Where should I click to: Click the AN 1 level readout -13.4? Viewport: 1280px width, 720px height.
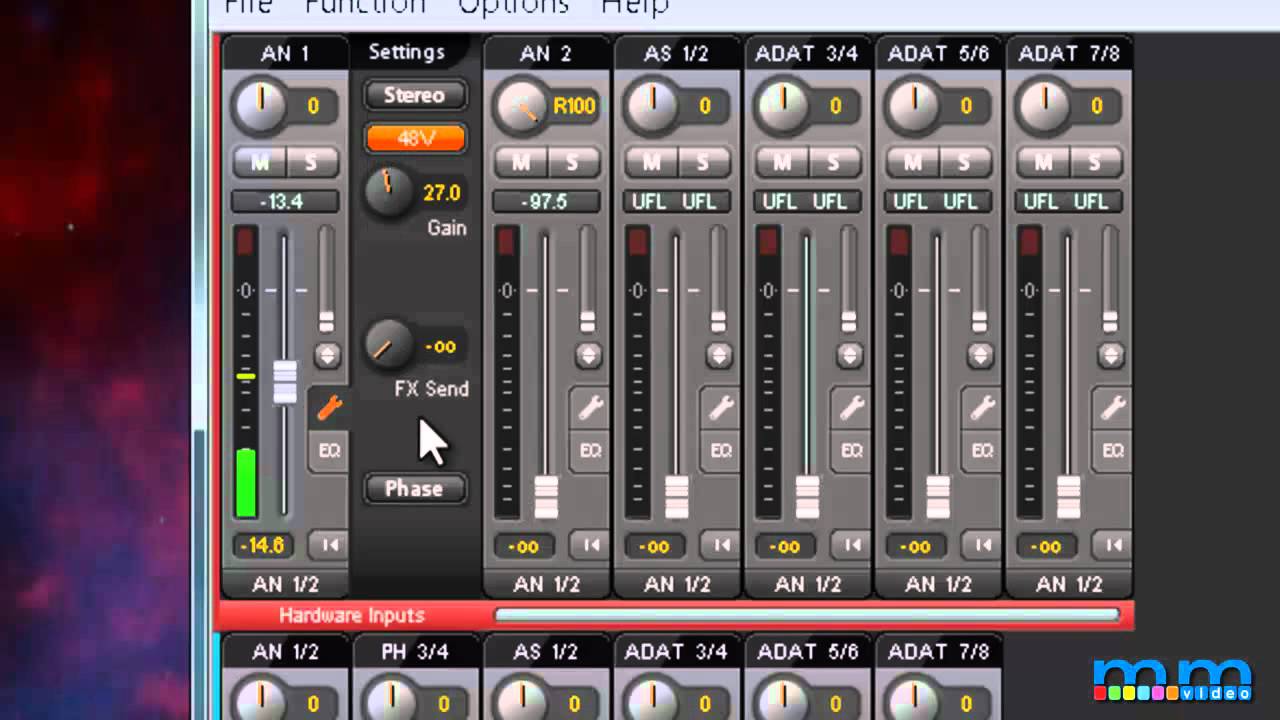click(x=284, y=201)
